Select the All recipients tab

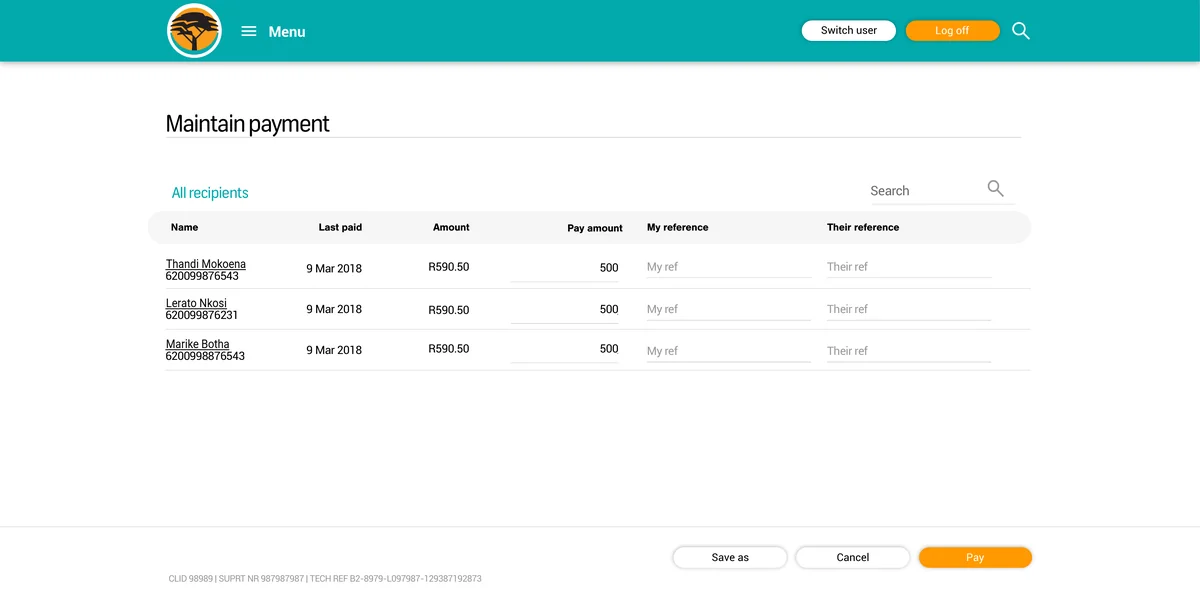210,193
